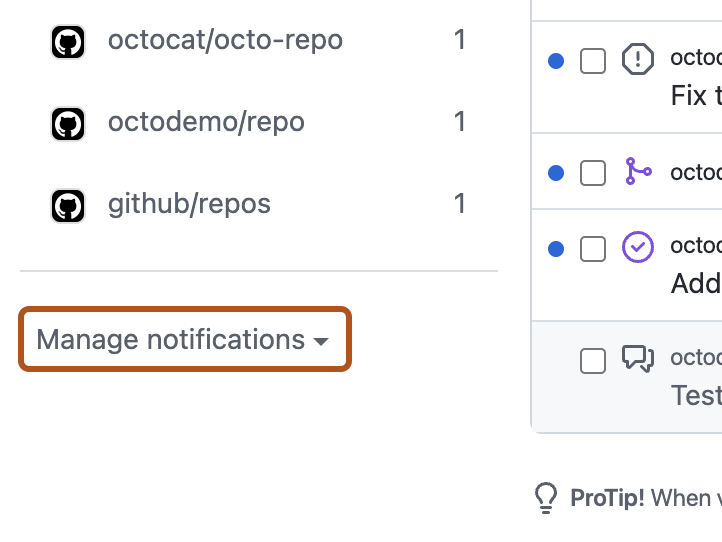Click the blue unread dot on the "Add" notification

click(x=556, y=249)
